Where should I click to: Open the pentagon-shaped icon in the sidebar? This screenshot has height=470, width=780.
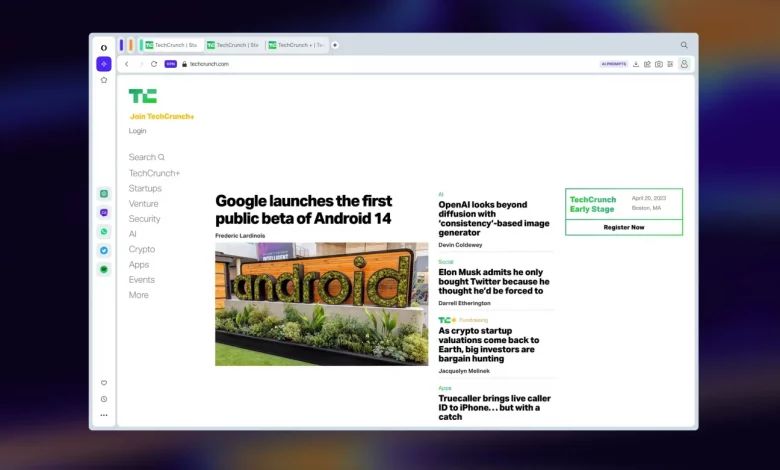coord(103,80)
